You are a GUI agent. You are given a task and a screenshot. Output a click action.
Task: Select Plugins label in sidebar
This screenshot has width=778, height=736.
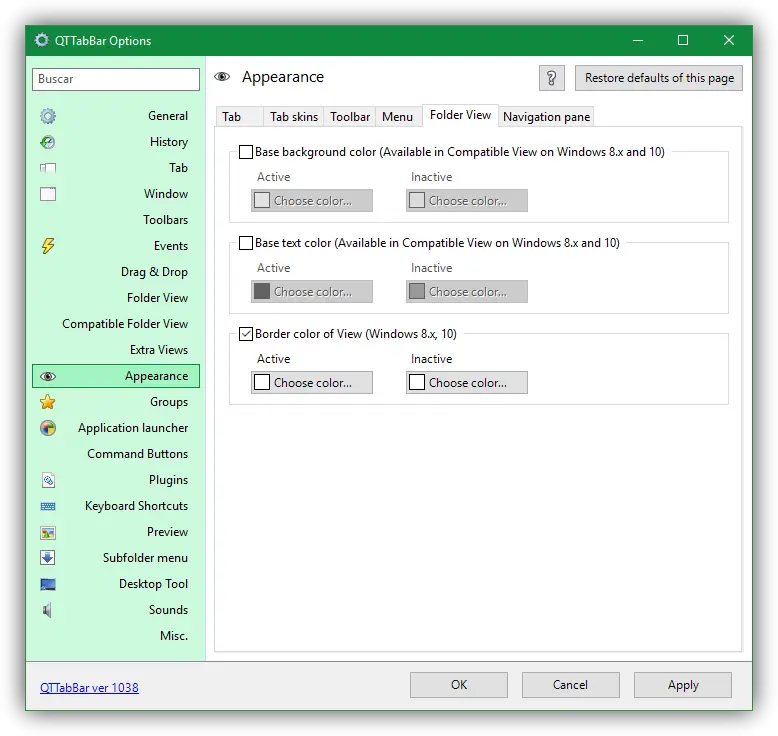tap(168, 480)
